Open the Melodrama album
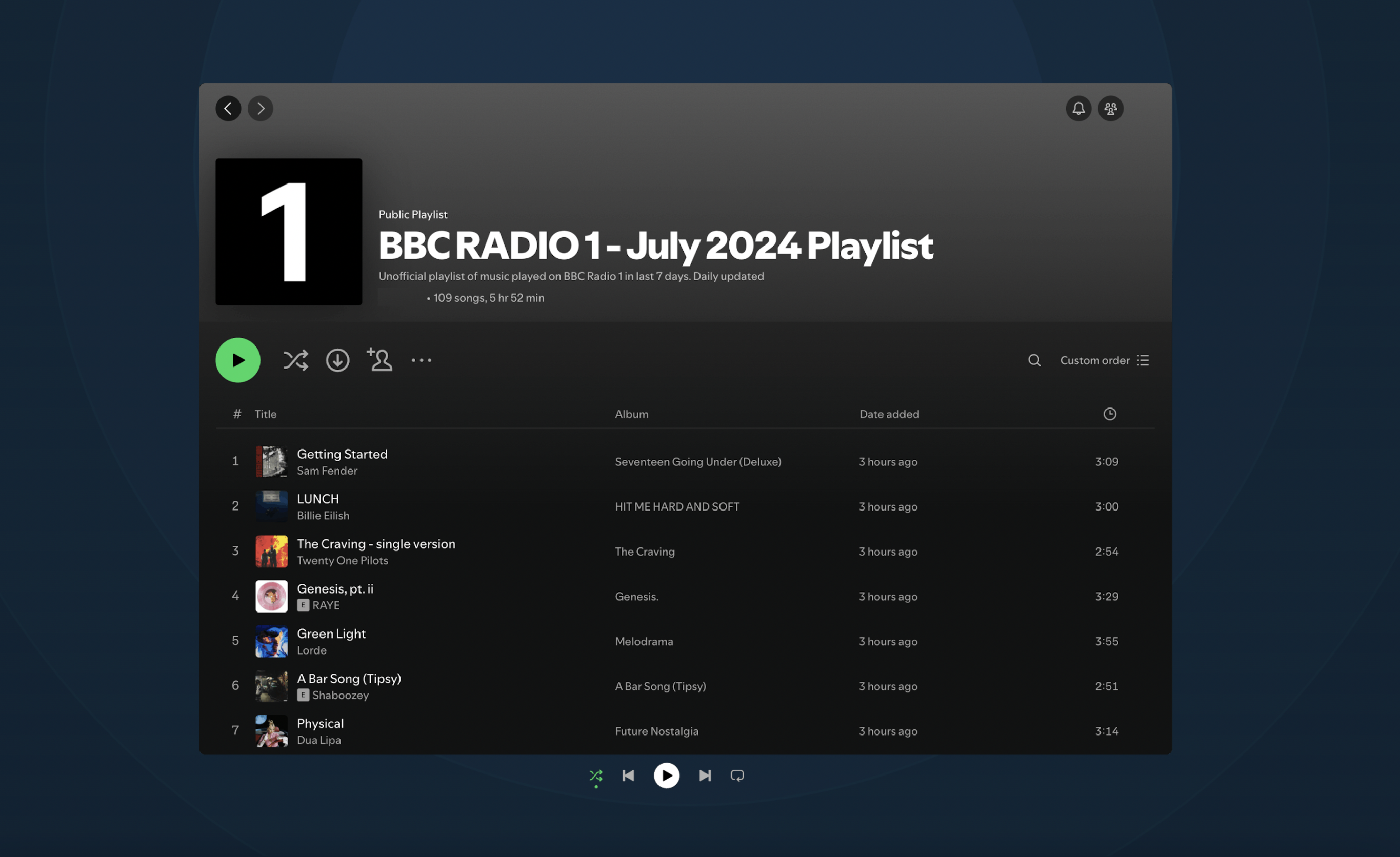The height and width of the screenshot is (857, 1400). pyautogui.click(x=643, y=641)
